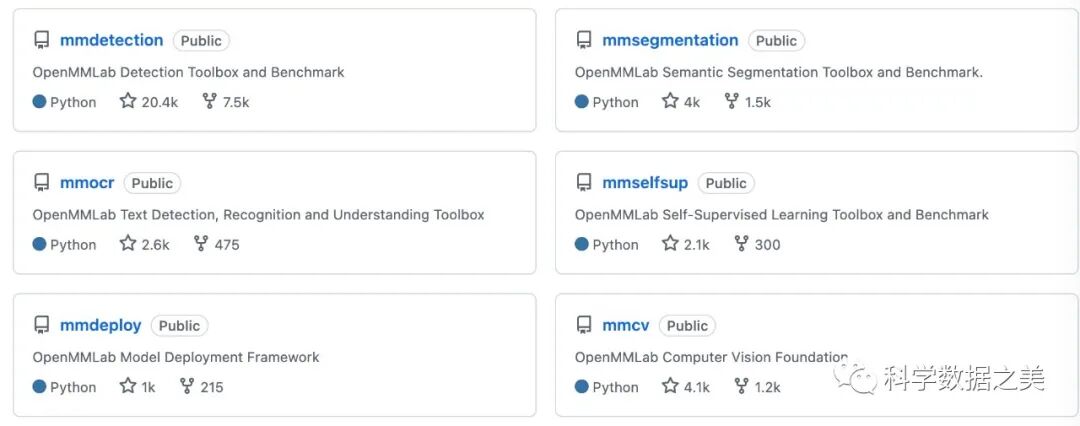The width and height of the screenshot is (1080, 426).
Task: View mmocr's 2.6k stargazers count
Action: [156, 244]
